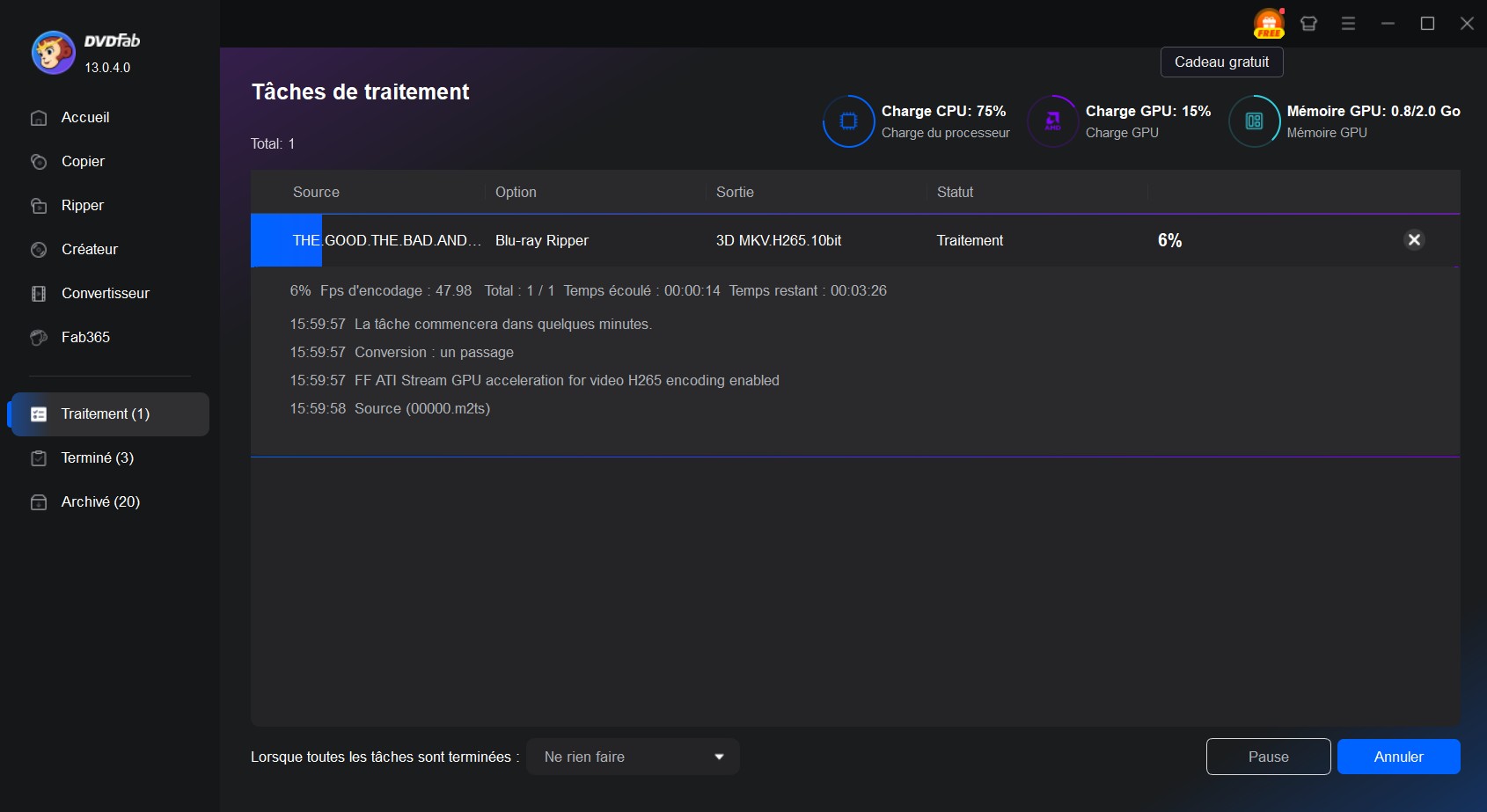
Task: Click the blue progress bar segment
Action: click(x=286, y=240)
